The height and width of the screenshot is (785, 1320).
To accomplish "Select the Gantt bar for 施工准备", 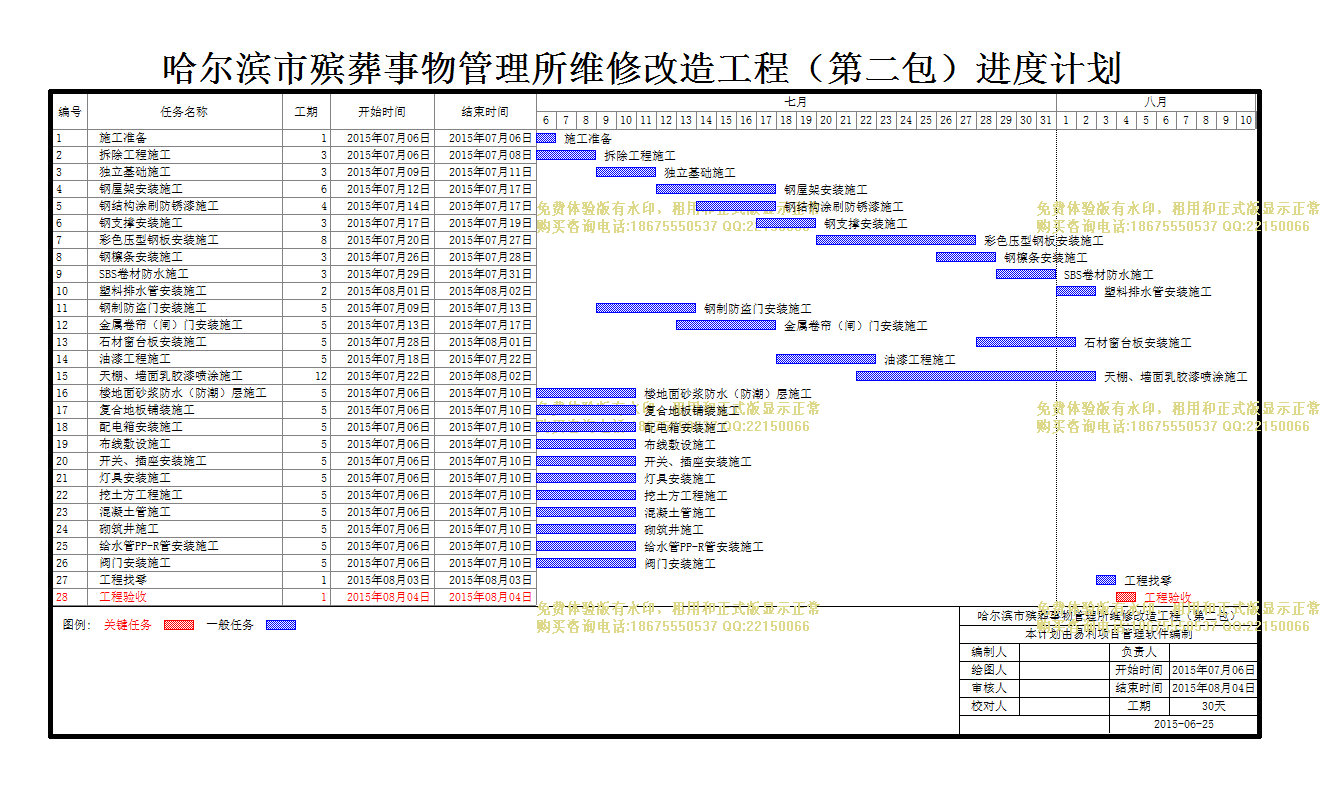I will (x=546, y=138).
